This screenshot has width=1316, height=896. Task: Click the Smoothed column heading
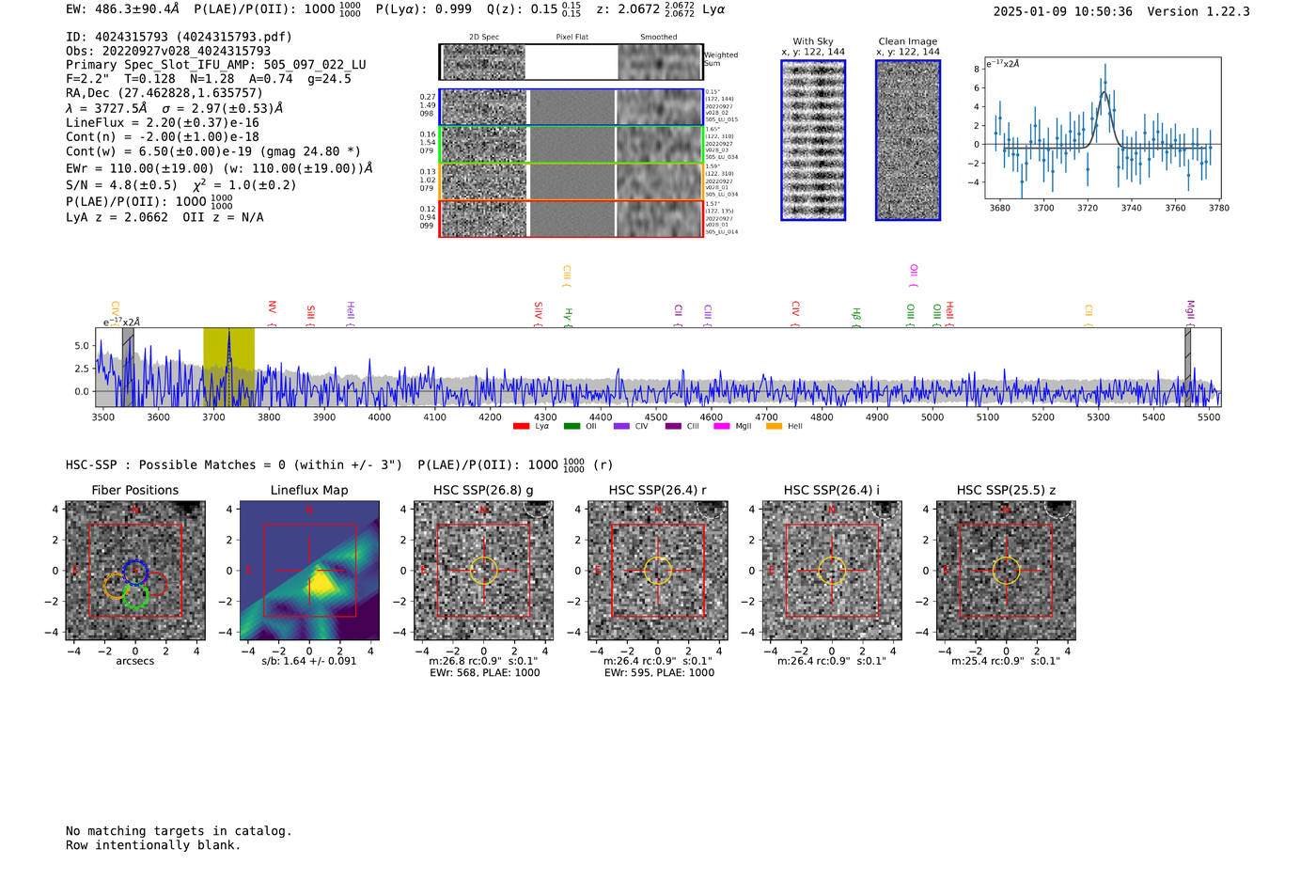click(658, 38)
